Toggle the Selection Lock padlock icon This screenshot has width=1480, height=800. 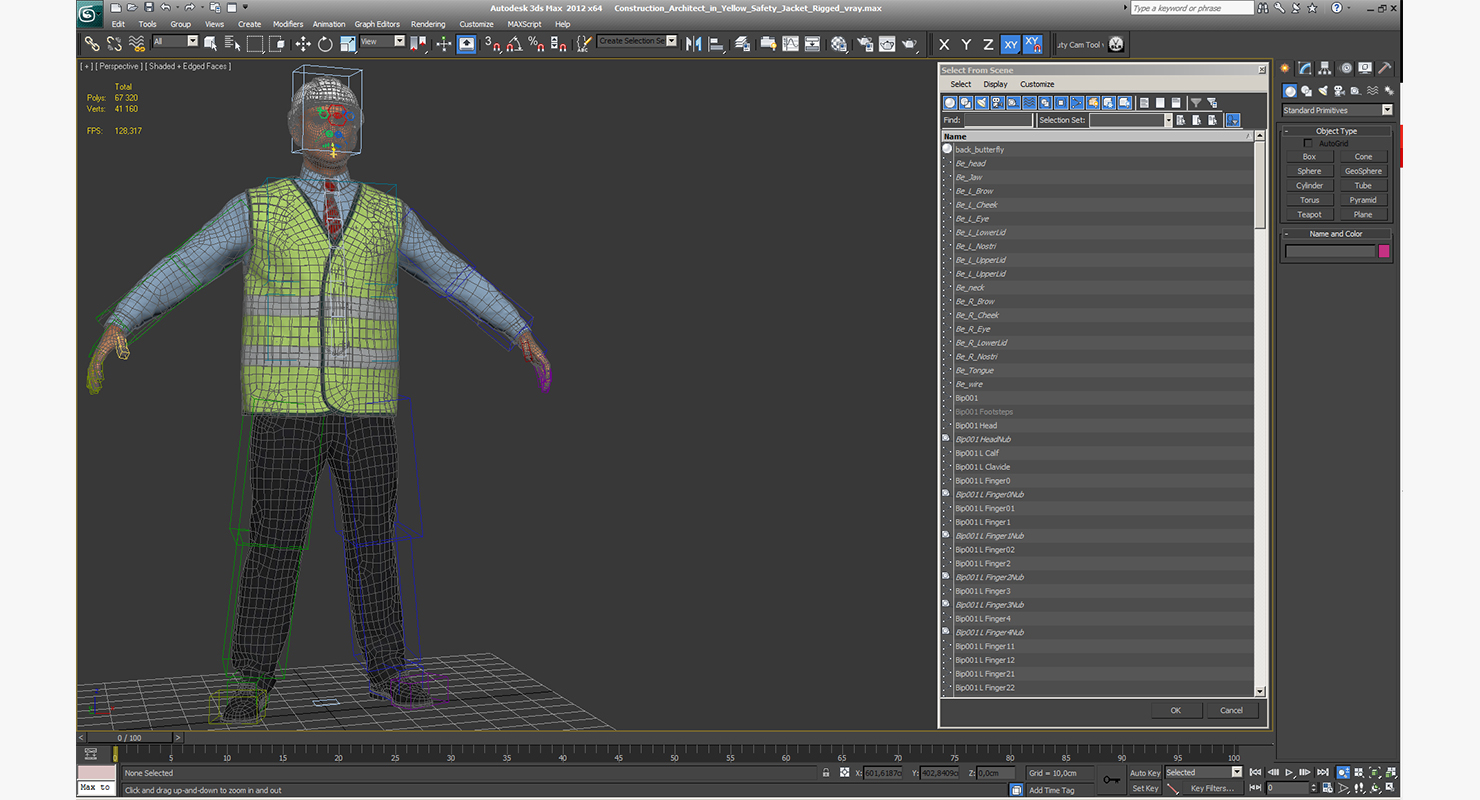[825, 773]
